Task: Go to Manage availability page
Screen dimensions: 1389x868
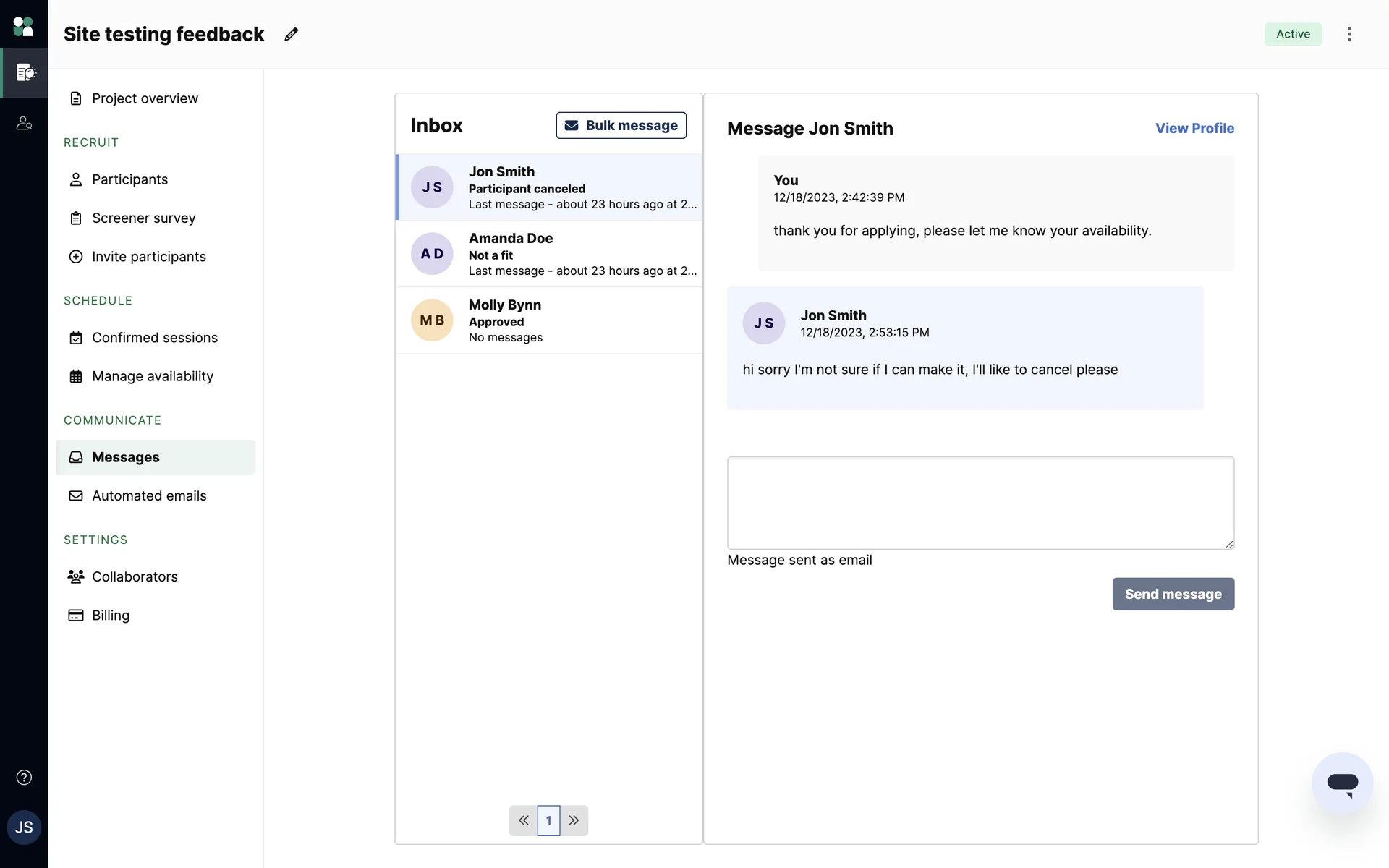Action: [x=152, y=376]
